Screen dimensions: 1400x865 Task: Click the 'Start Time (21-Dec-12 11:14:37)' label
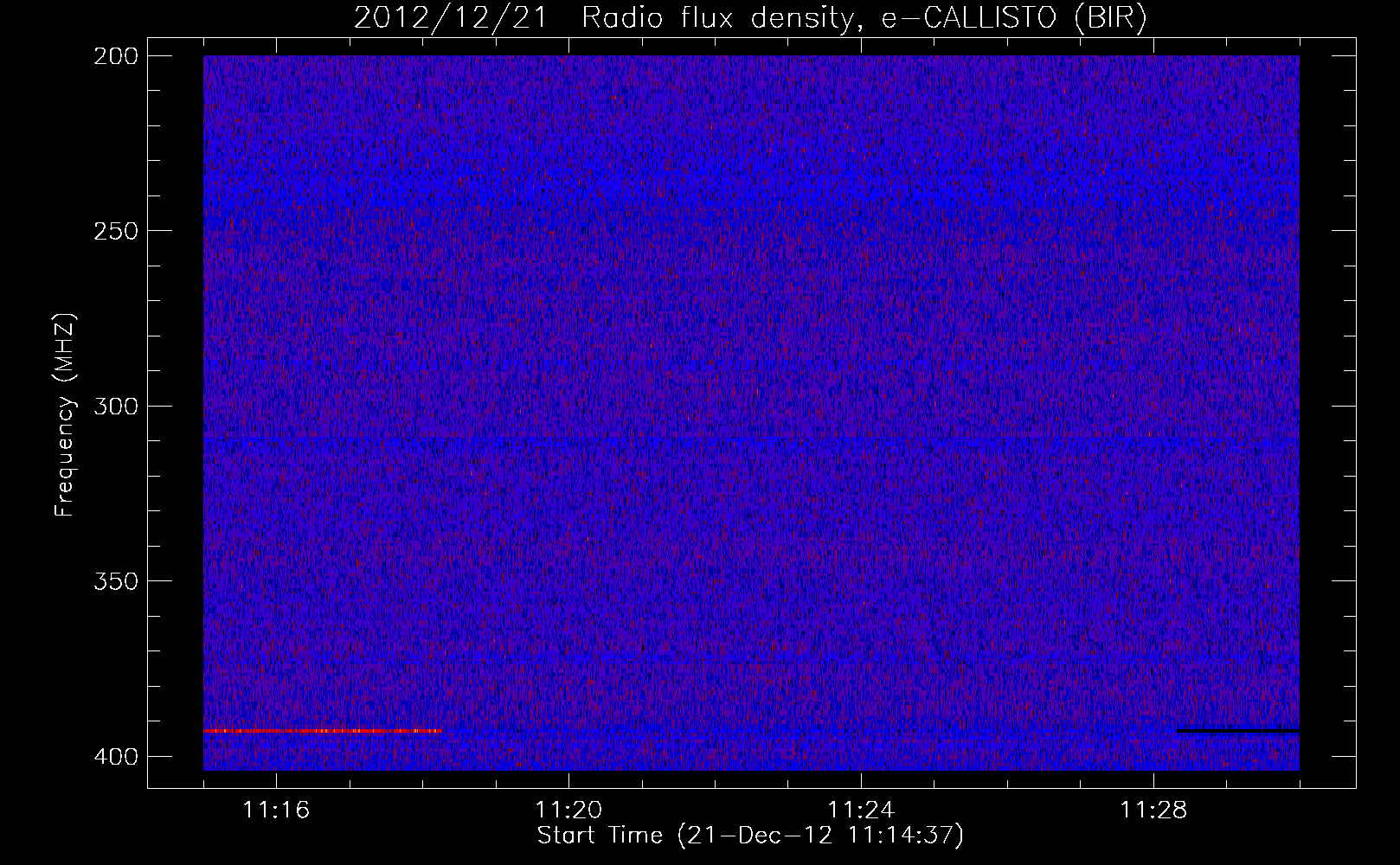(x=750, y=836)
